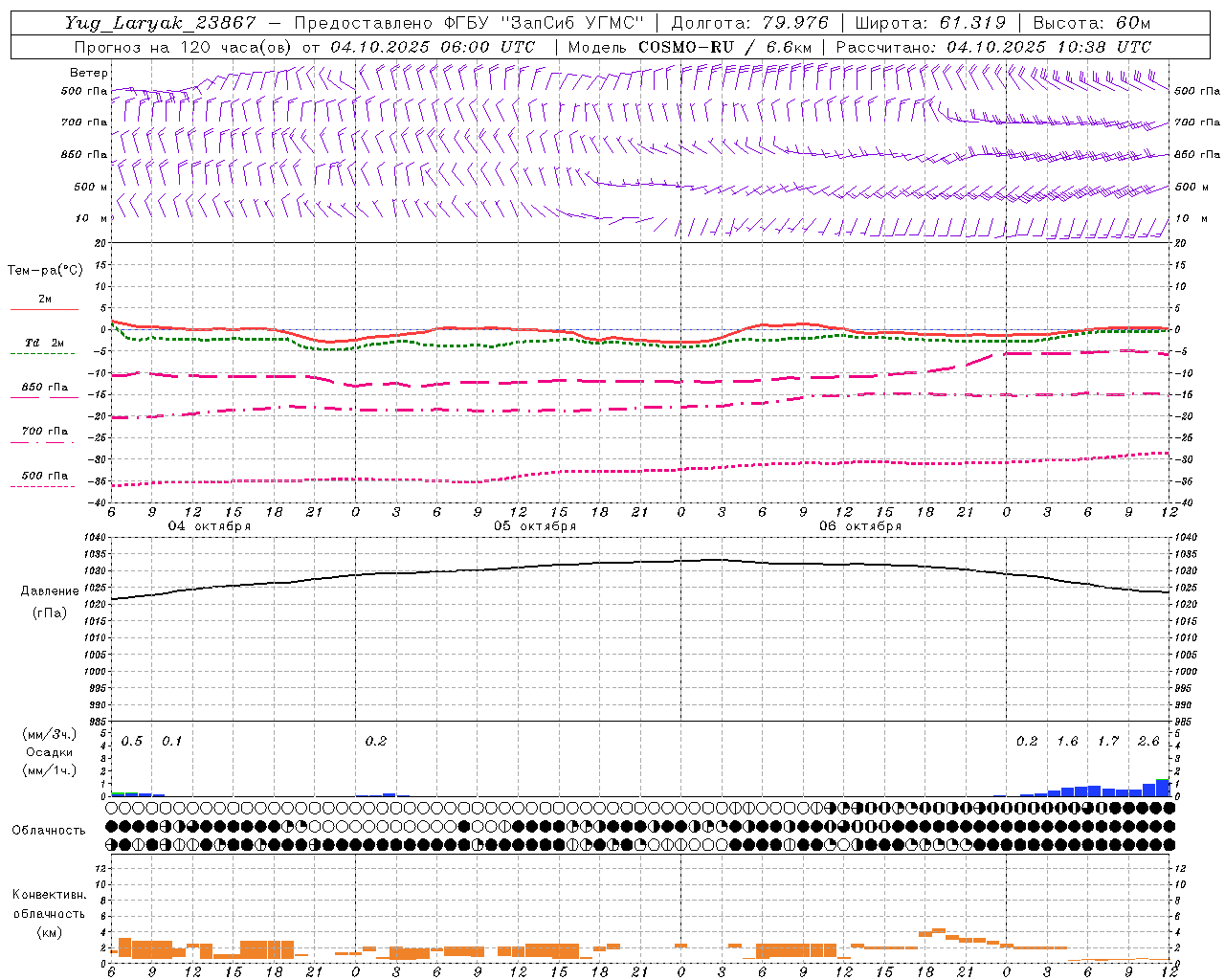Click the '2.6' precipitation value

click(x=1148, y=741)
